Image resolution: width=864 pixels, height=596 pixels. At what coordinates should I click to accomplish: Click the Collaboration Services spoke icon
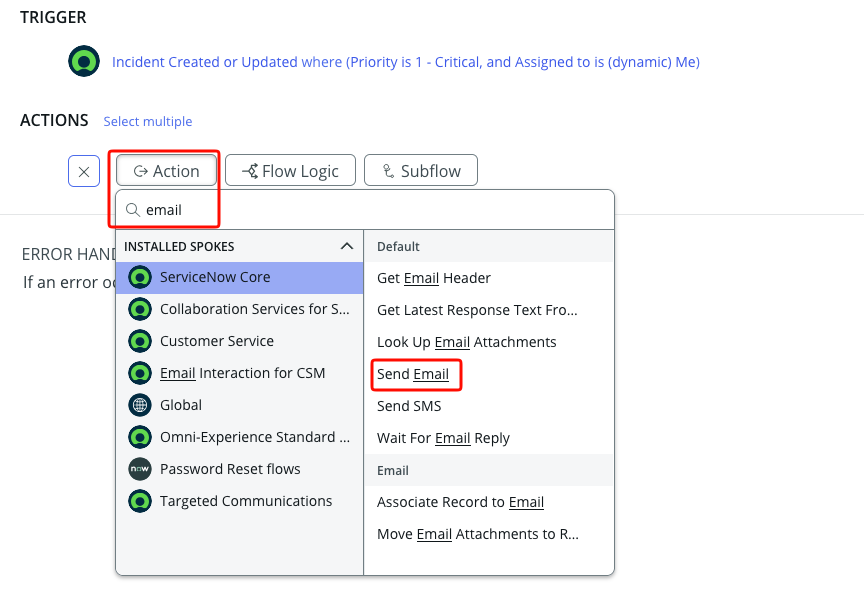pyautogui.click(x=141, y=309)
